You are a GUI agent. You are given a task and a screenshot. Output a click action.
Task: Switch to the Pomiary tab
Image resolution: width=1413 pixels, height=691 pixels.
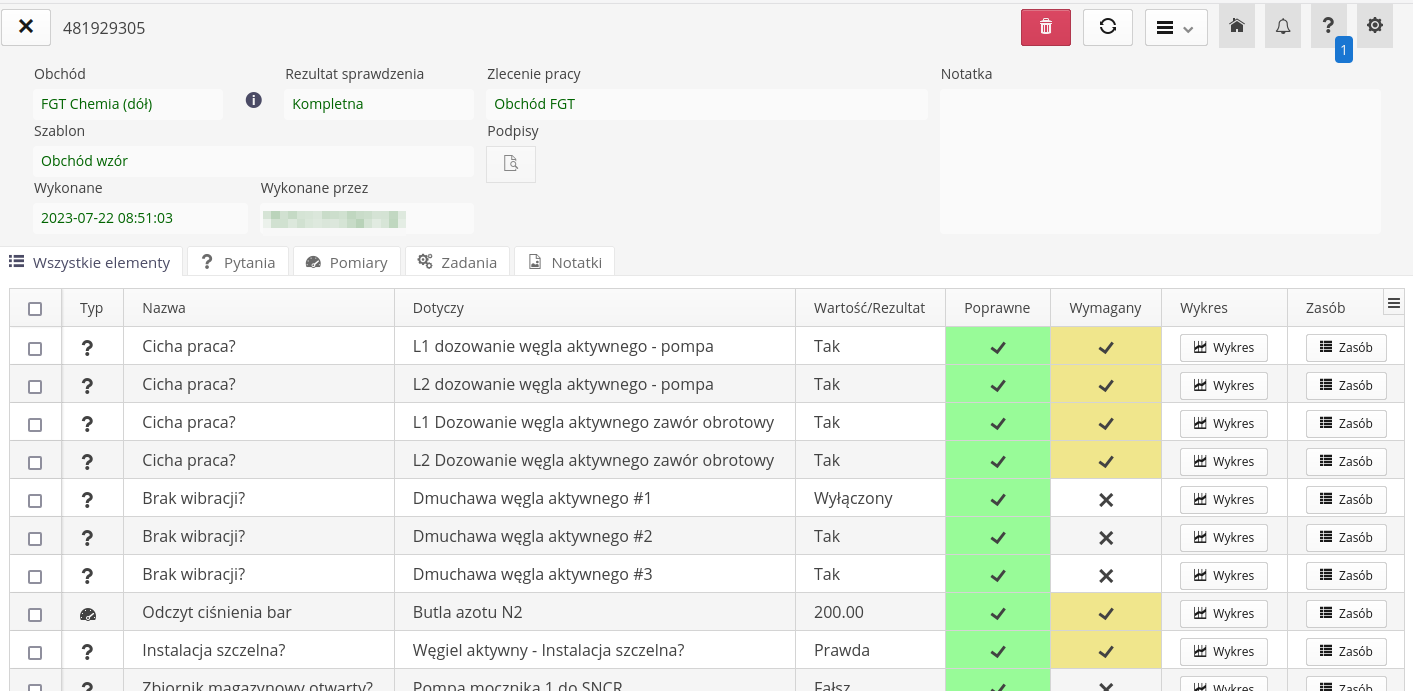[346, 262]
